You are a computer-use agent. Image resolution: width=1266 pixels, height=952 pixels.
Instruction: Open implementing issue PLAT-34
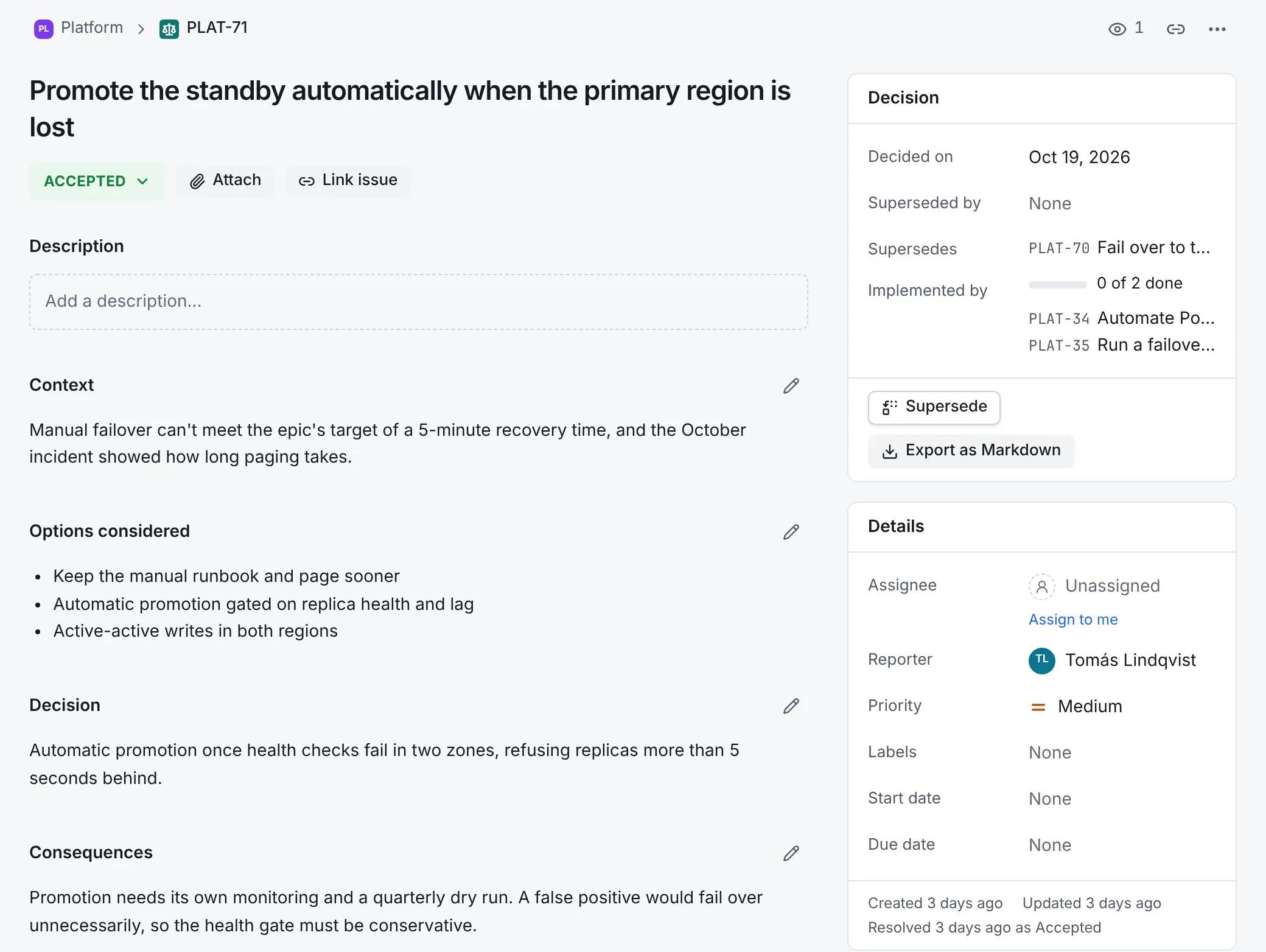[x=1122, y=318]
